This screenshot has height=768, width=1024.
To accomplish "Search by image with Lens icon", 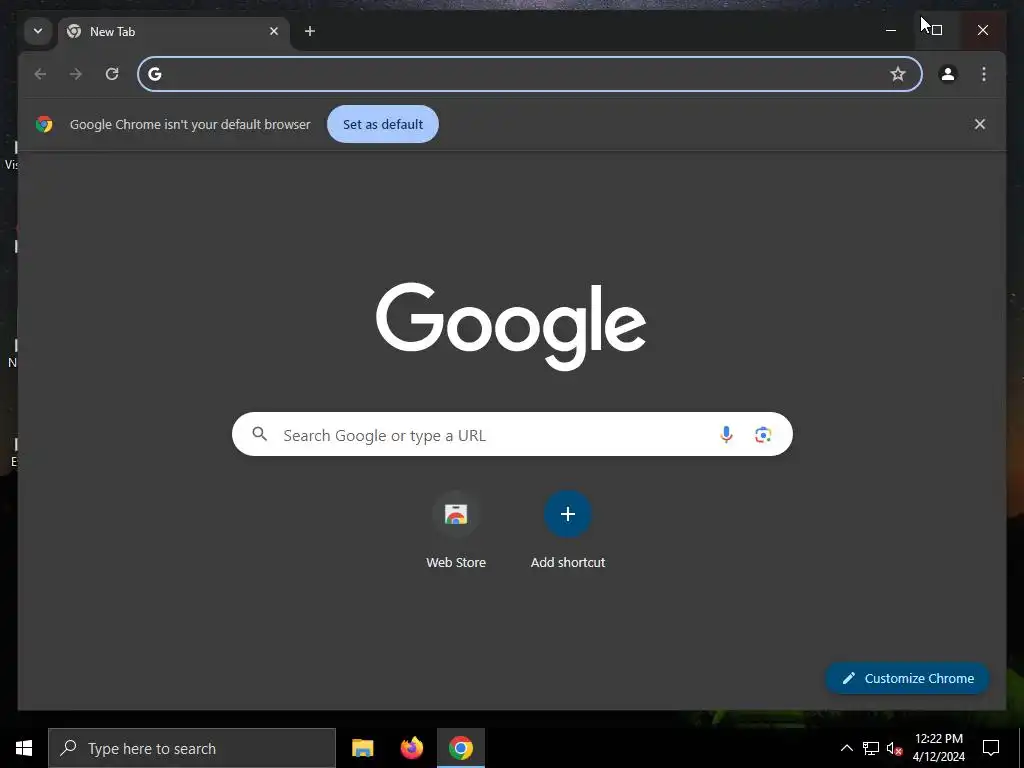I will [x=763, y=434].
